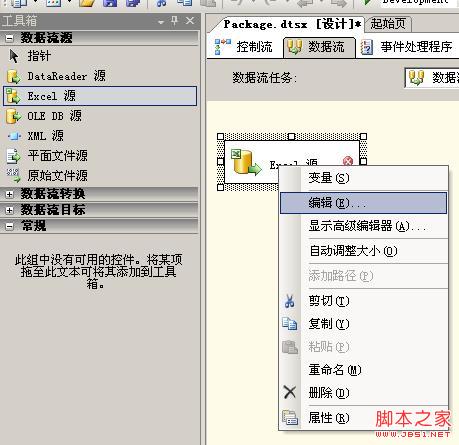This screenshot has height=445, width=459.
Task: Select the Excel 源 toolbox item
Action: pyautogui.click(x=100, y=96)
